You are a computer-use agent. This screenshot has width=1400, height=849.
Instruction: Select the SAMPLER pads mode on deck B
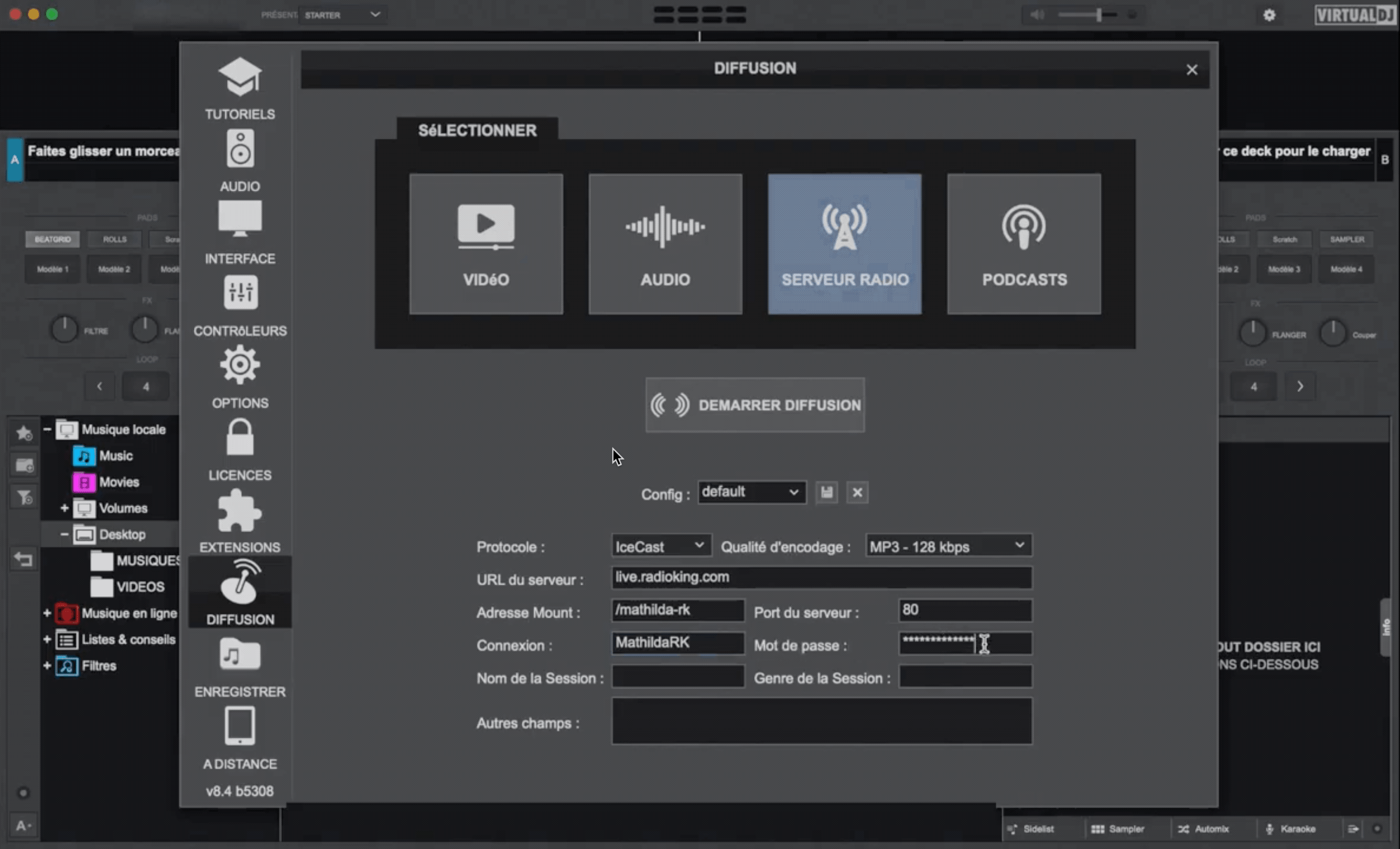click(x=1347, y=239)
